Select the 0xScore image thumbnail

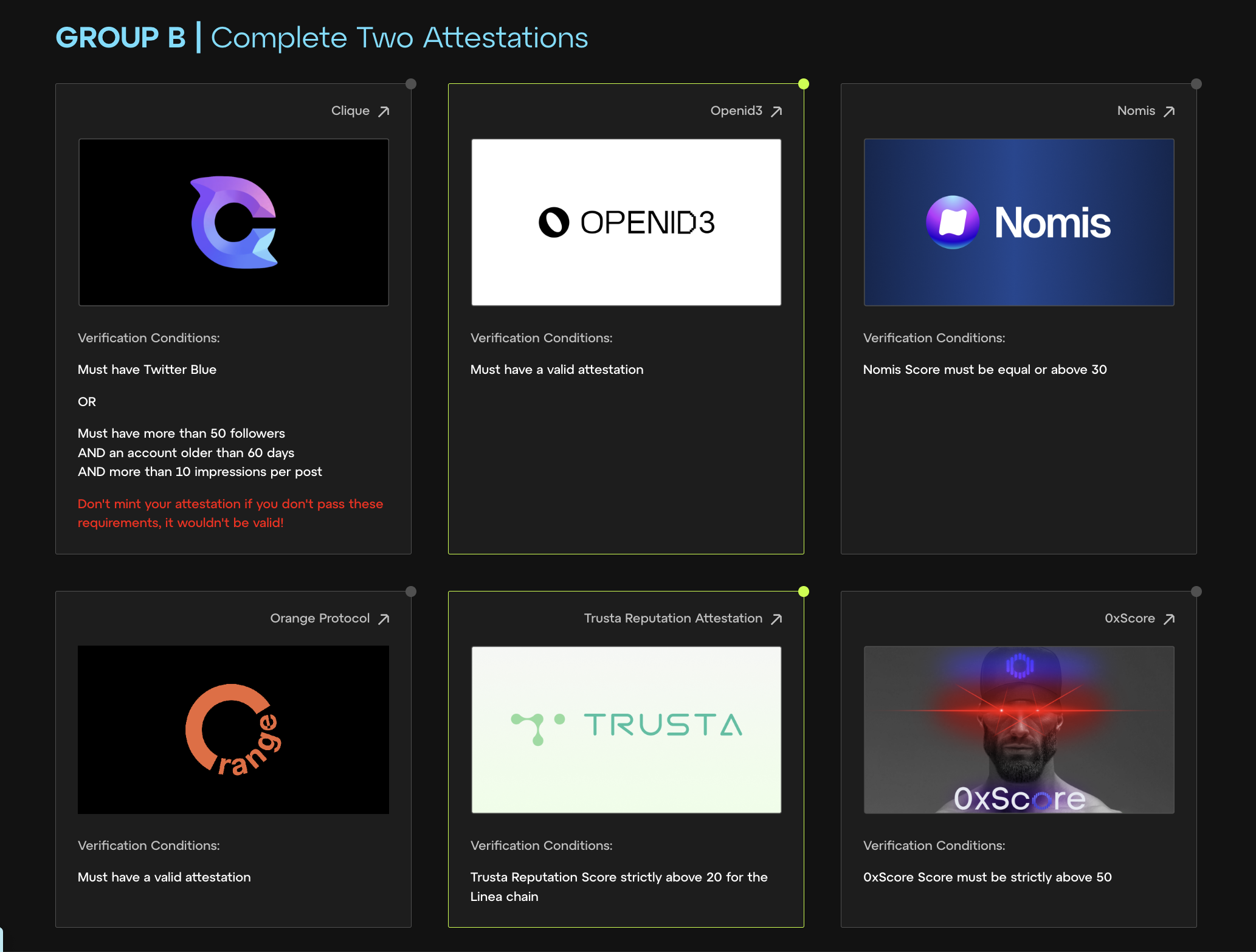[1019, 730]
